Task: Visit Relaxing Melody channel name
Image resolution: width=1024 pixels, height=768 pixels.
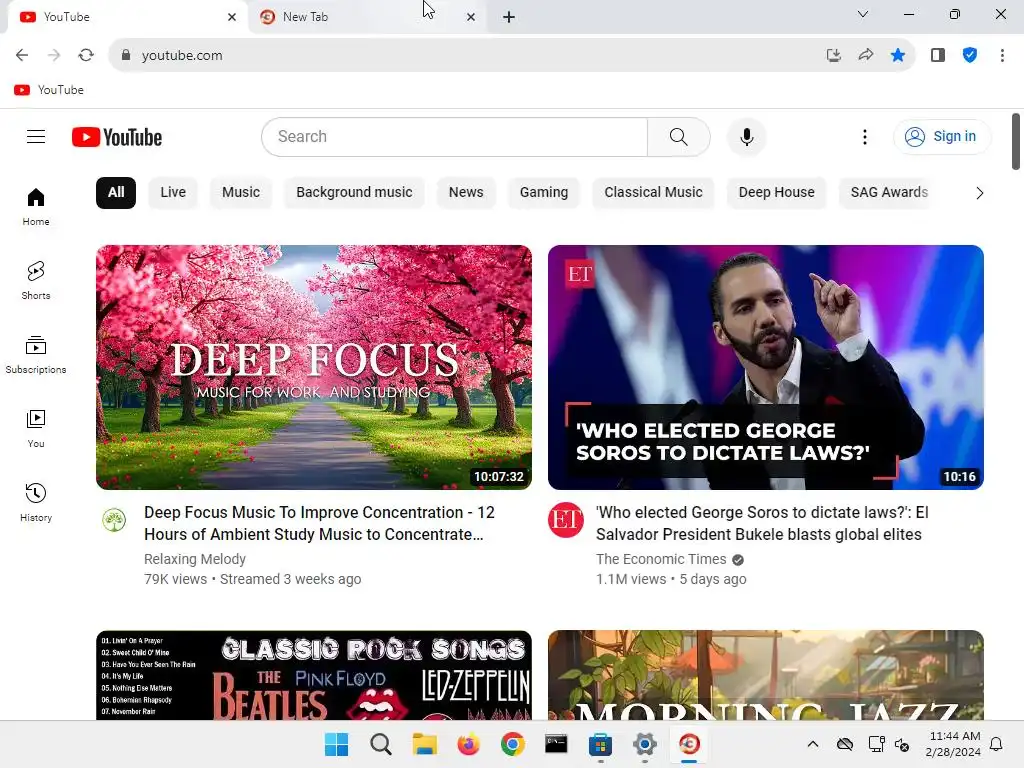Action: click(195, 559)
